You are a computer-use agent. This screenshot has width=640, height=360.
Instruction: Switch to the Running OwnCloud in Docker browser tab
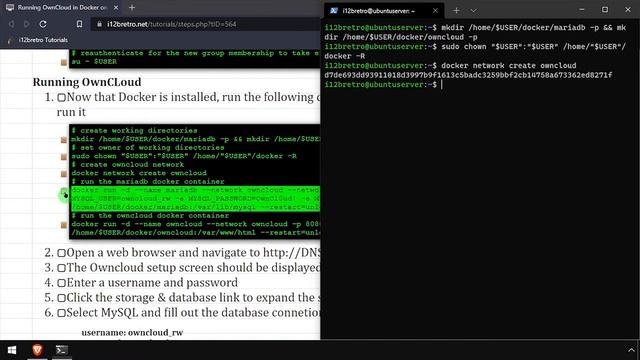click(x=61, y=7)
